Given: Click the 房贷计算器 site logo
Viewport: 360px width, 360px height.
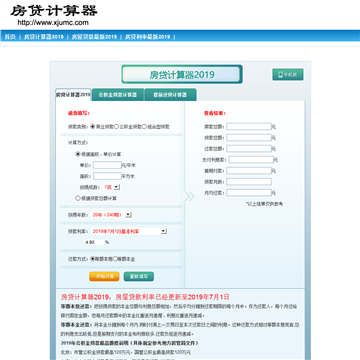Looking at the screenshot, I should 54,11.
